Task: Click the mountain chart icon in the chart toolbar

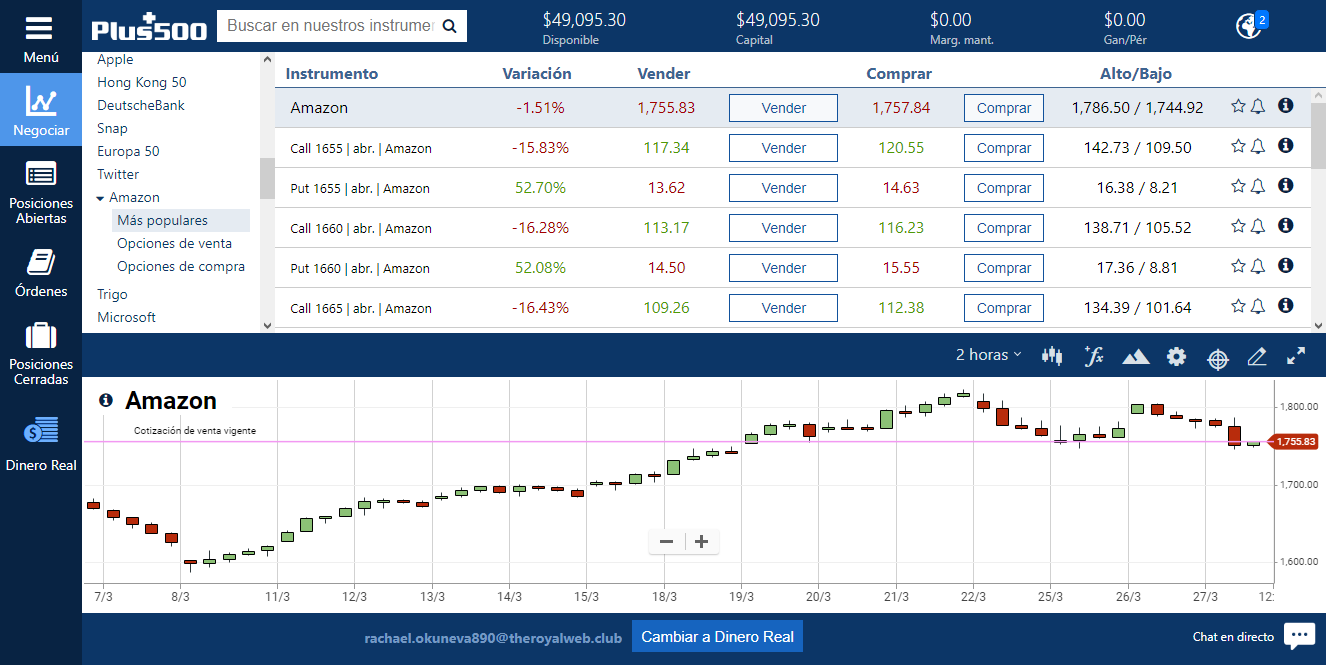Action: click(1136, 356)
